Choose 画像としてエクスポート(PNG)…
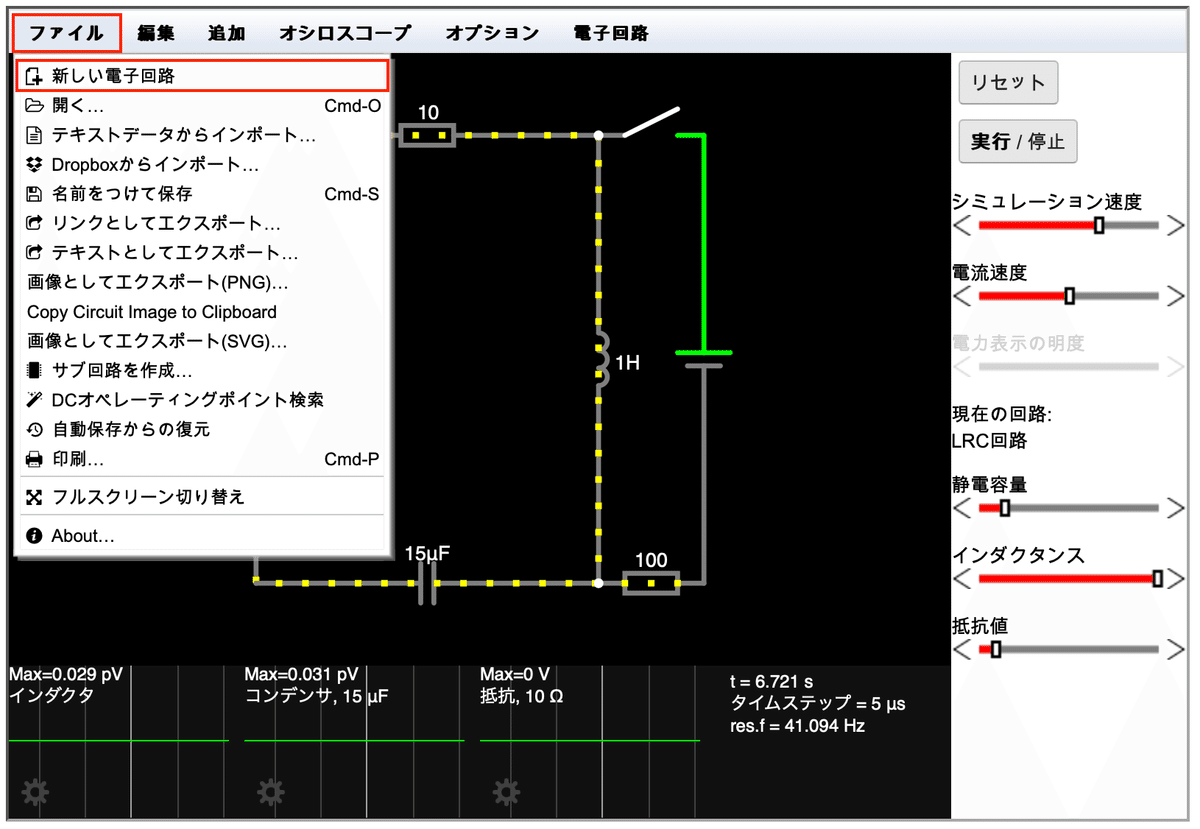This screenshot has height=829, width=1200. pyautogui.click(x=202, y=282)
